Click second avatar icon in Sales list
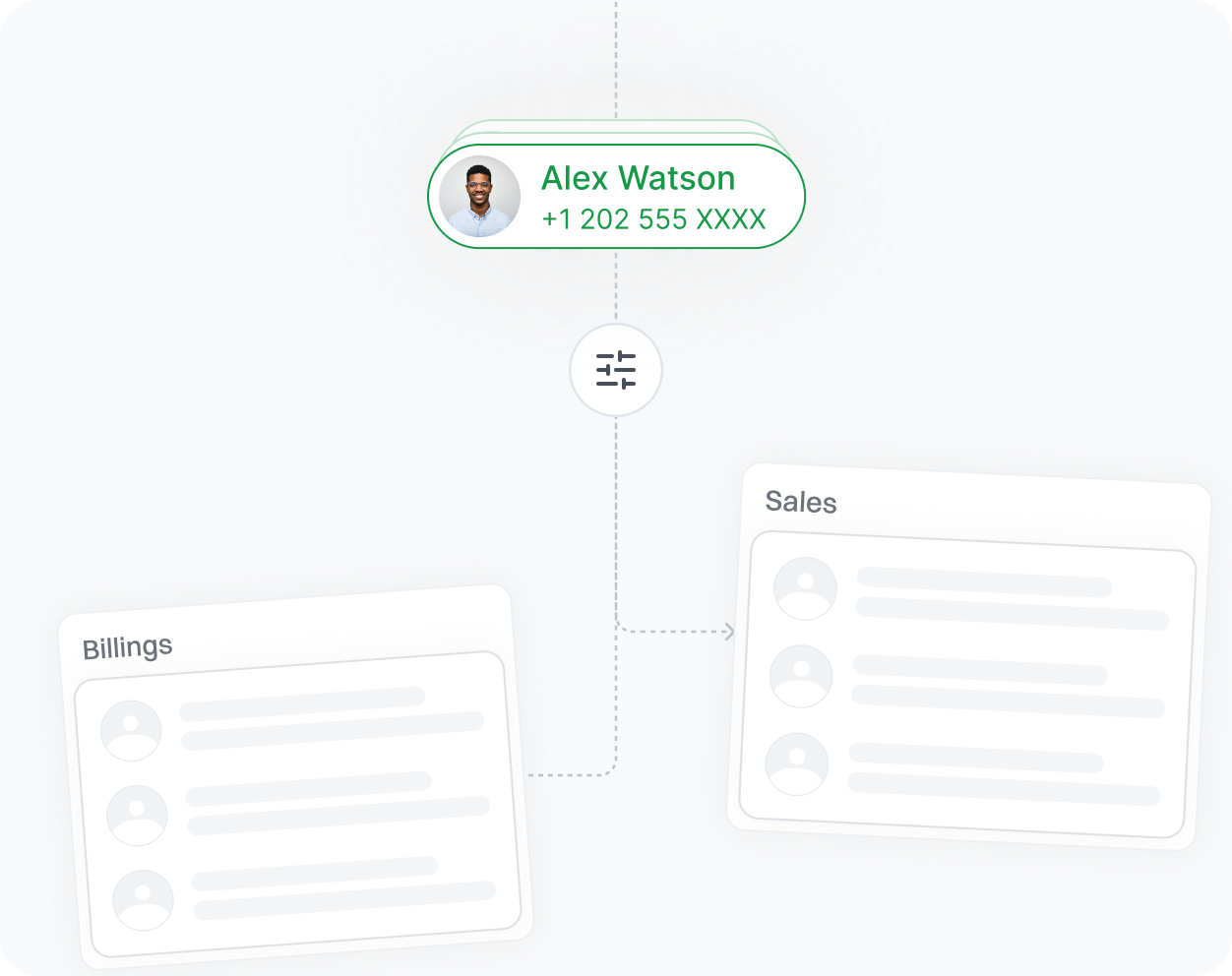The height and width of the screenshot is (976, 1232). coord(801,676)
